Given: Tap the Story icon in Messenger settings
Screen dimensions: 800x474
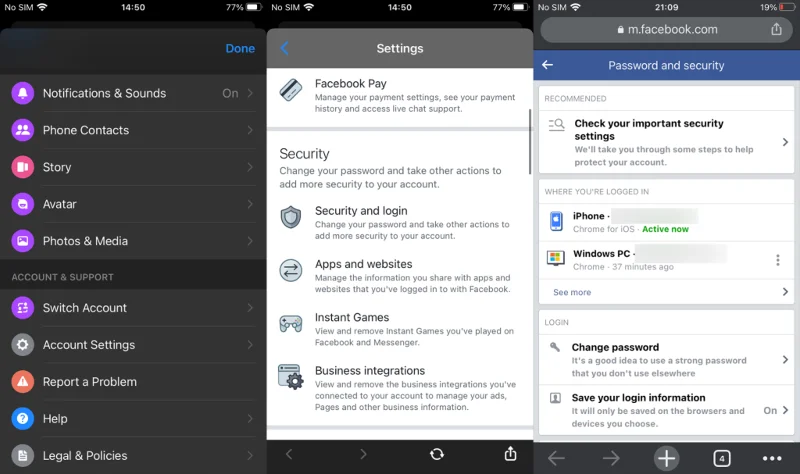Looking at the screenshot, I should 22,167.
